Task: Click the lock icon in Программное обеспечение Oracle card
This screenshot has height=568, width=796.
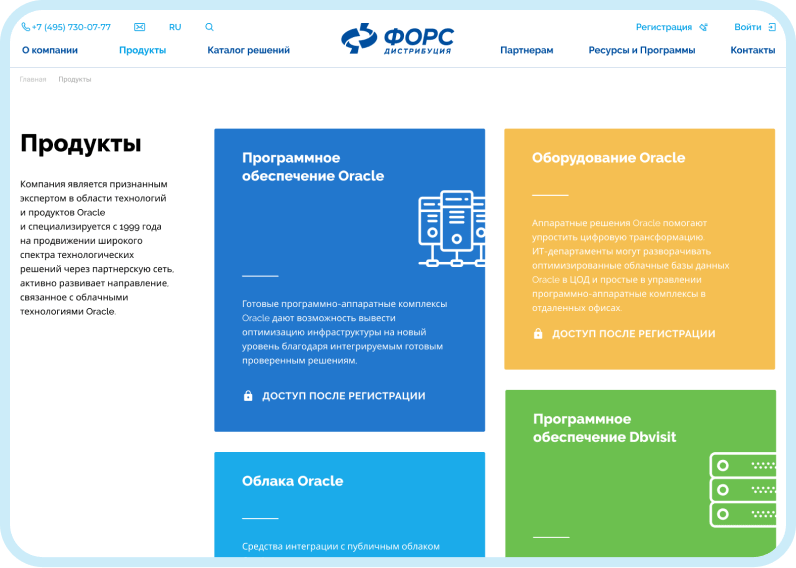Action: 248,395
